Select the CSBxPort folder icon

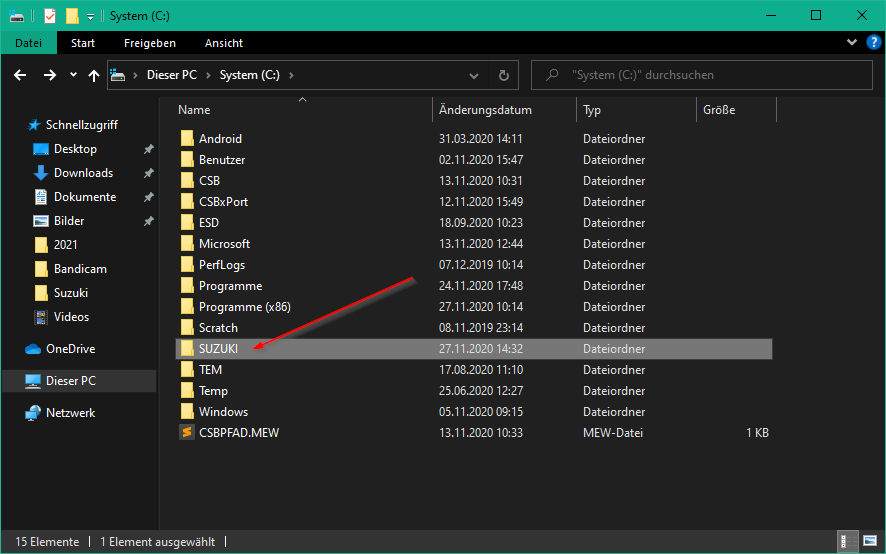click(x=187, y=201)
